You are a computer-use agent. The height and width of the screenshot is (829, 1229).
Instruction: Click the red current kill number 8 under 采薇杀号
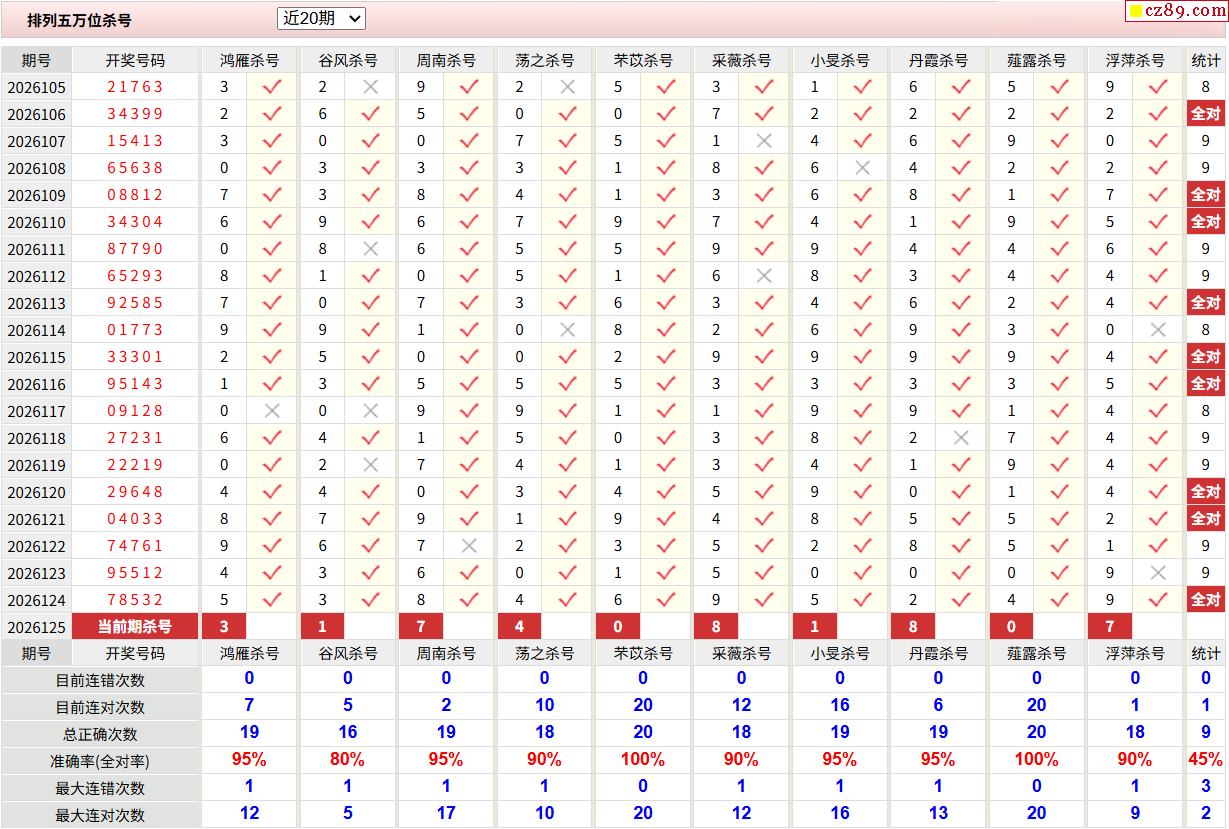716,627
